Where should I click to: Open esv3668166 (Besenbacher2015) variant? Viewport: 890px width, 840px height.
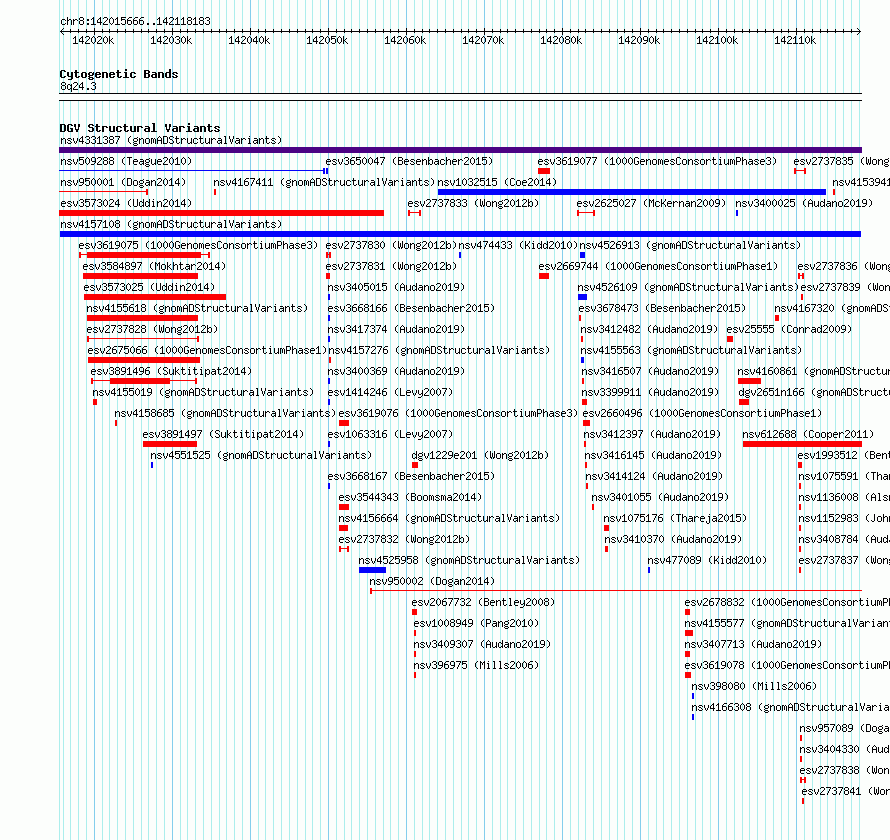[412, 308]
